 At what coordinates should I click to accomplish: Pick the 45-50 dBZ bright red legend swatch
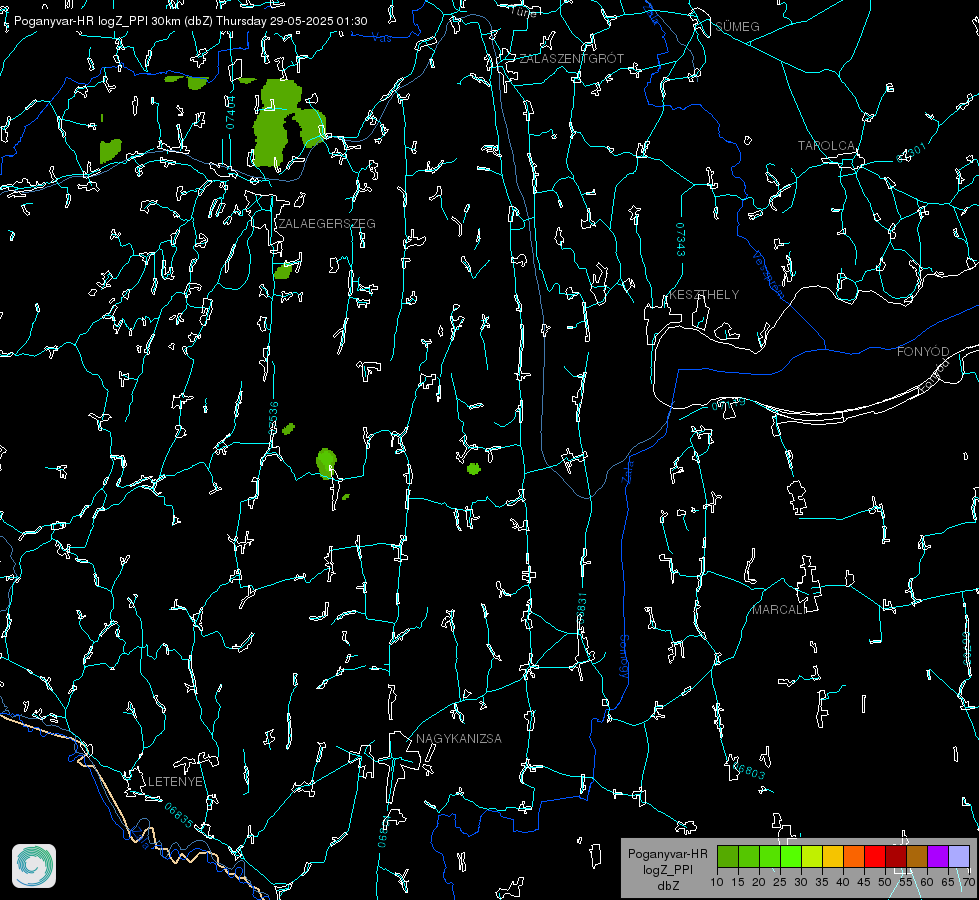click(875, 856)
